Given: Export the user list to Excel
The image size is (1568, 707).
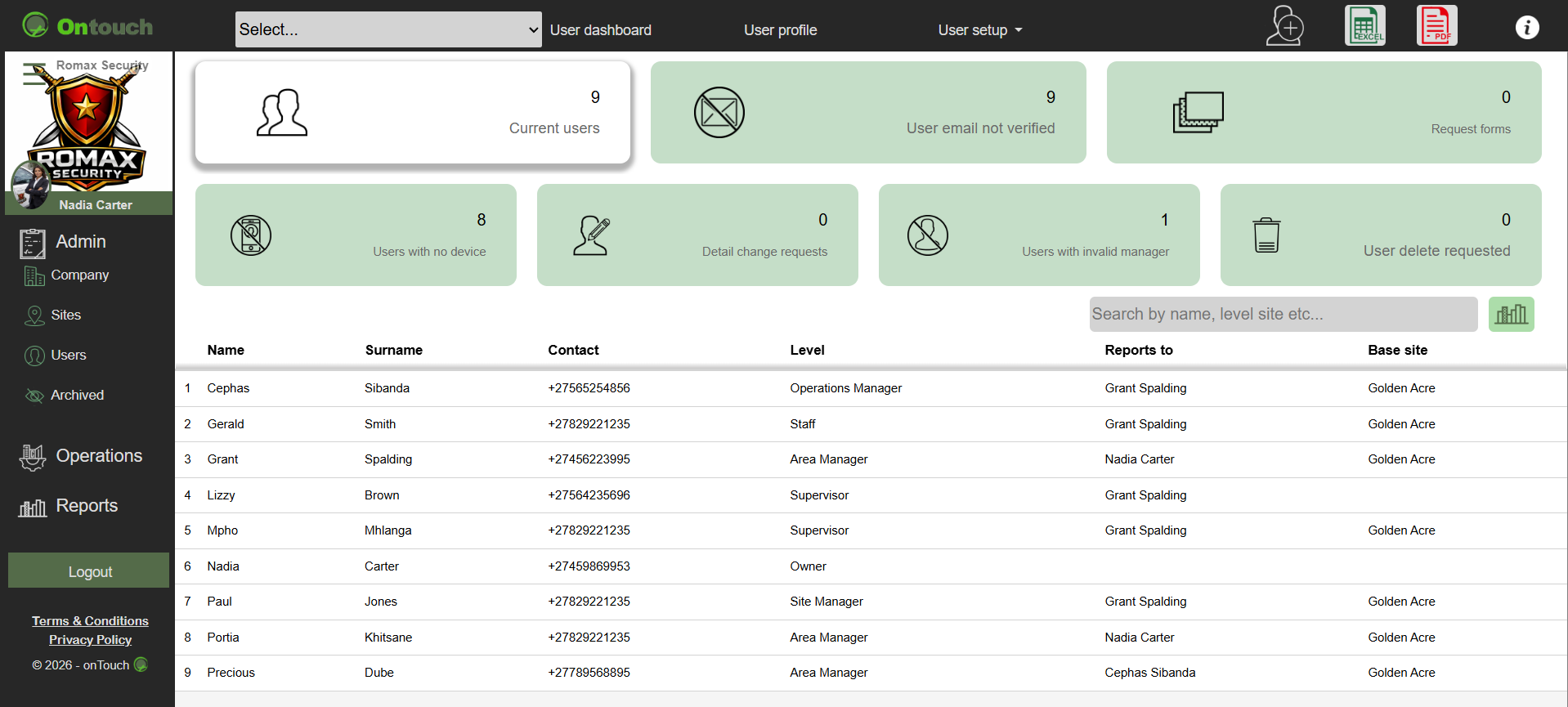Looking at the screenshot, I should click(1364, 26).
